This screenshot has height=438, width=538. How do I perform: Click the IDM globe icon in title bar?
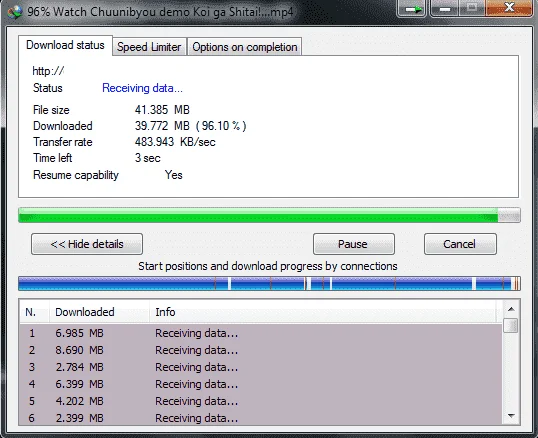[15, 12]
